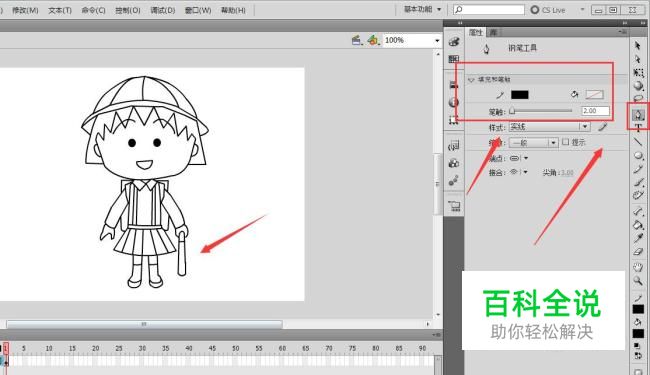
Task: Switch to the 库 library tab
Action: tap(493, 32)
